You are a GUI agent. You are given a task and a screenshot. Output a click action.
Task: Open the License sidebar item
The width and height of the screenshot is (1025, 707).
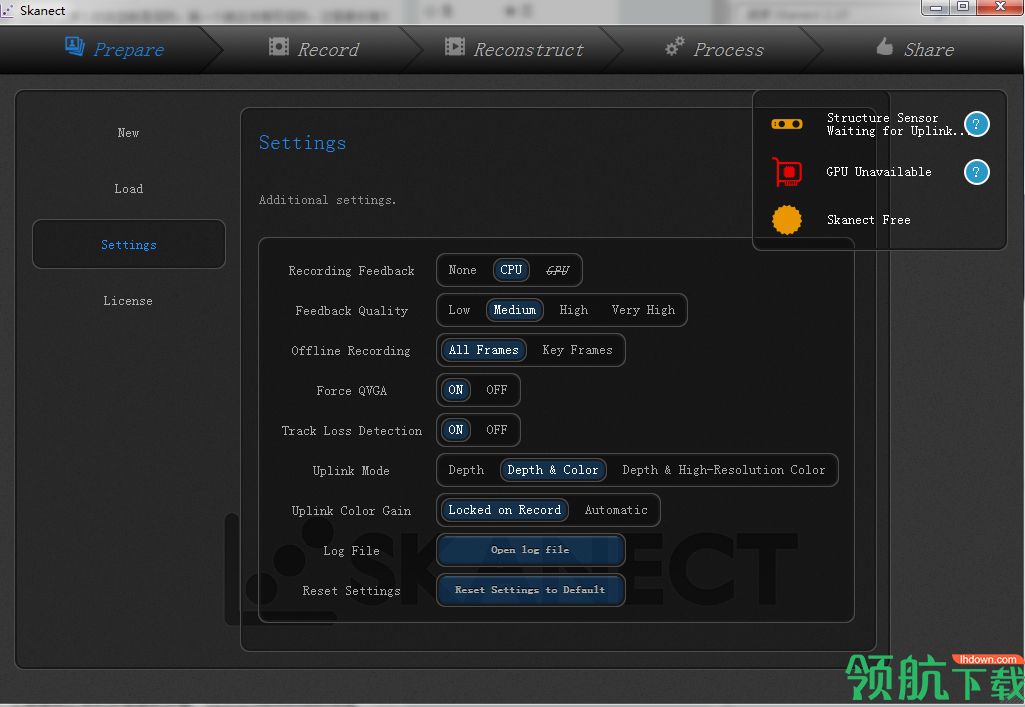click(128, 301)
